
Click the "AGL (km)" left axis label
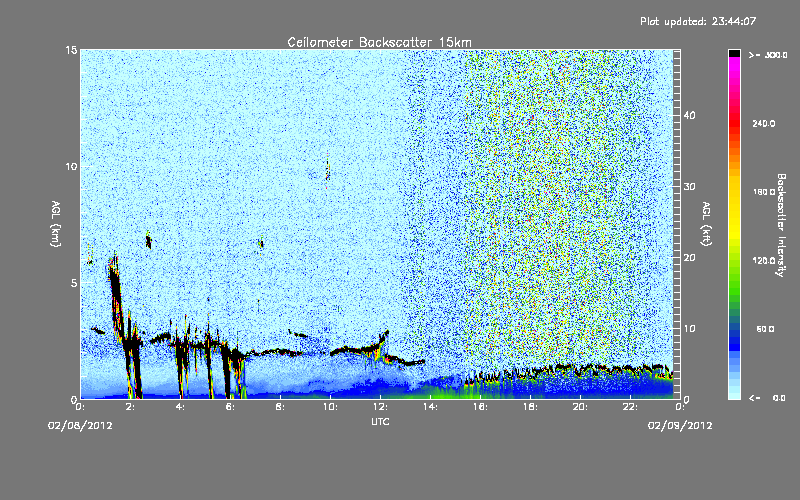tap(56, 223)
